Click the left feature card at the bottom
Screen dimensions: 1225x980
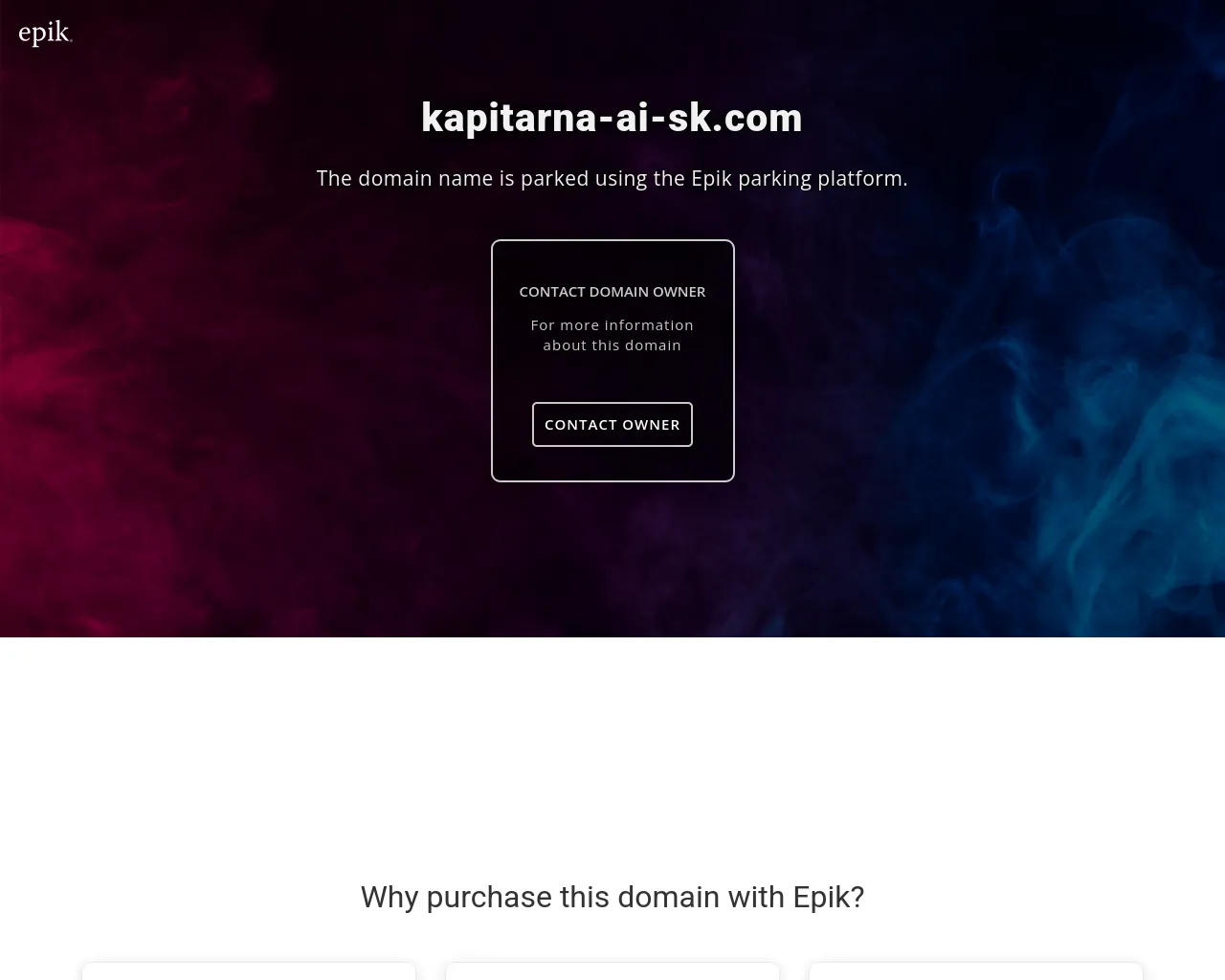[249, 970]
